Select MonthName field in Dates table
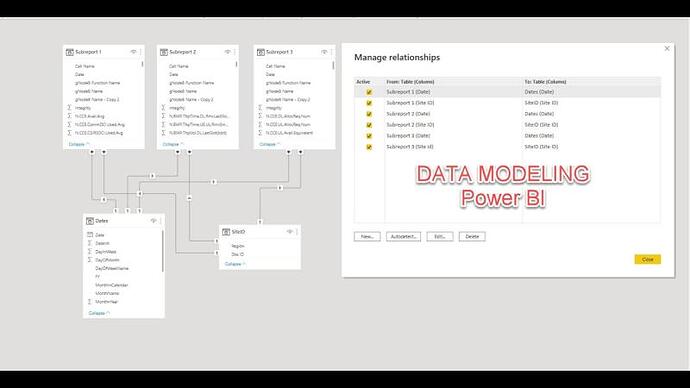This screenshot has height=388, width=690. (x=107, y=293)
